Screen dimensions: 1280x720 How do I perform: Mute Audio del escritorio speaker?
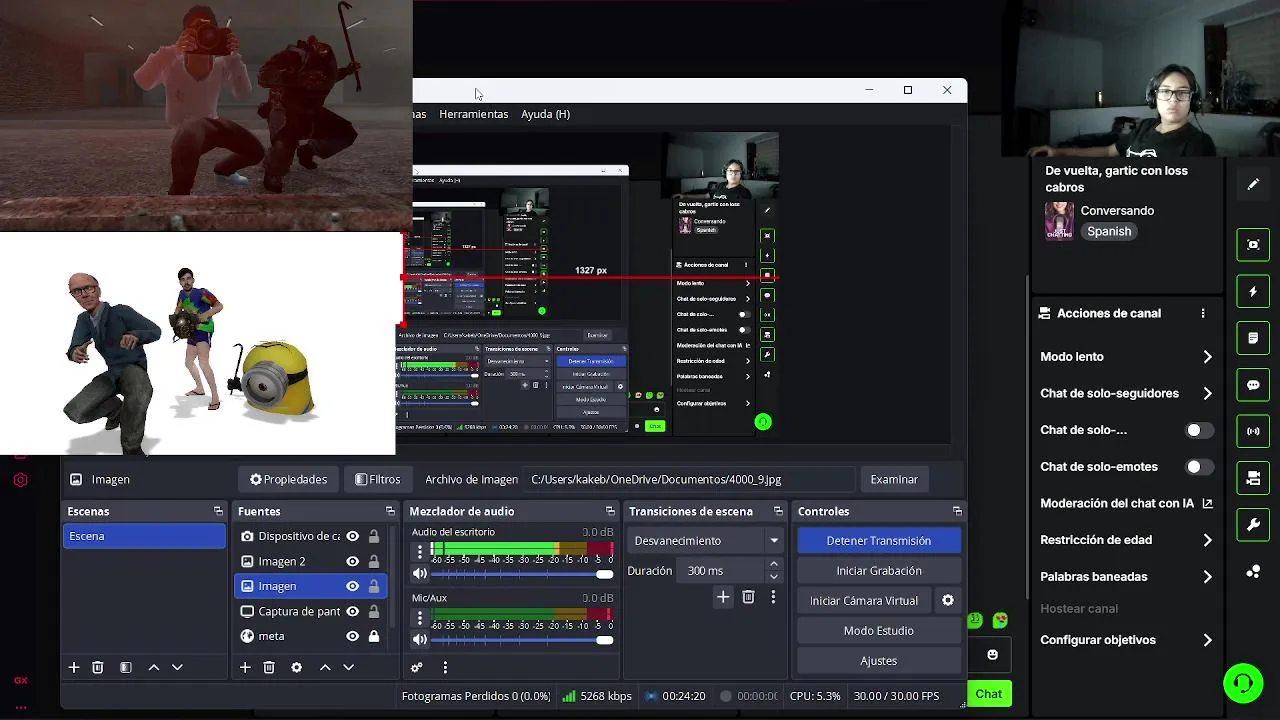pyautogui.click(x=420, y=574)
